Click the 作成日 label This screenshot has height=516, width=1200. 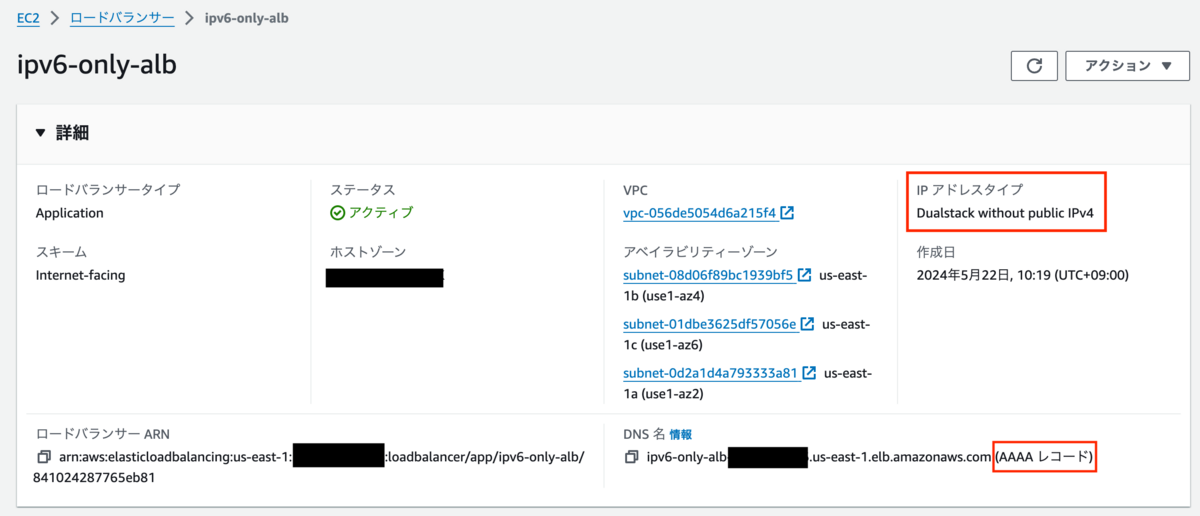[x=935, y=251]
